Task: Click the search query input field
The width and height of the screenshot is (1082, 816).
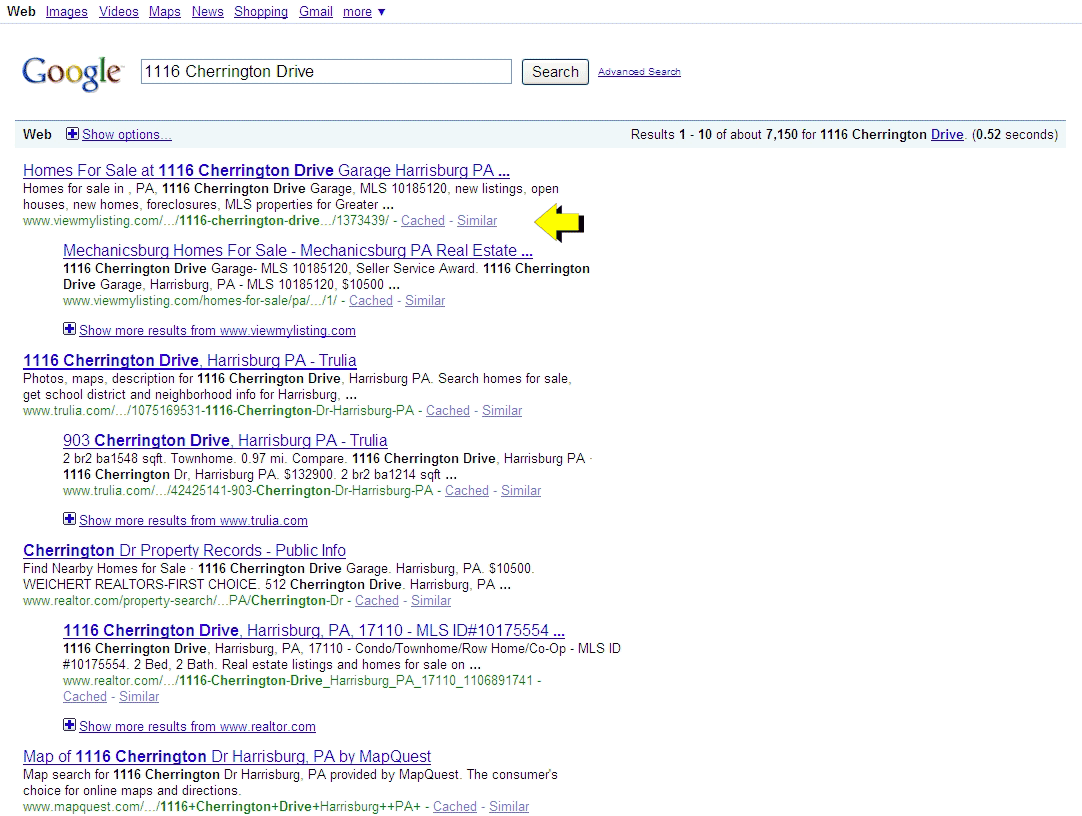Action: click(x=326, y=72)
